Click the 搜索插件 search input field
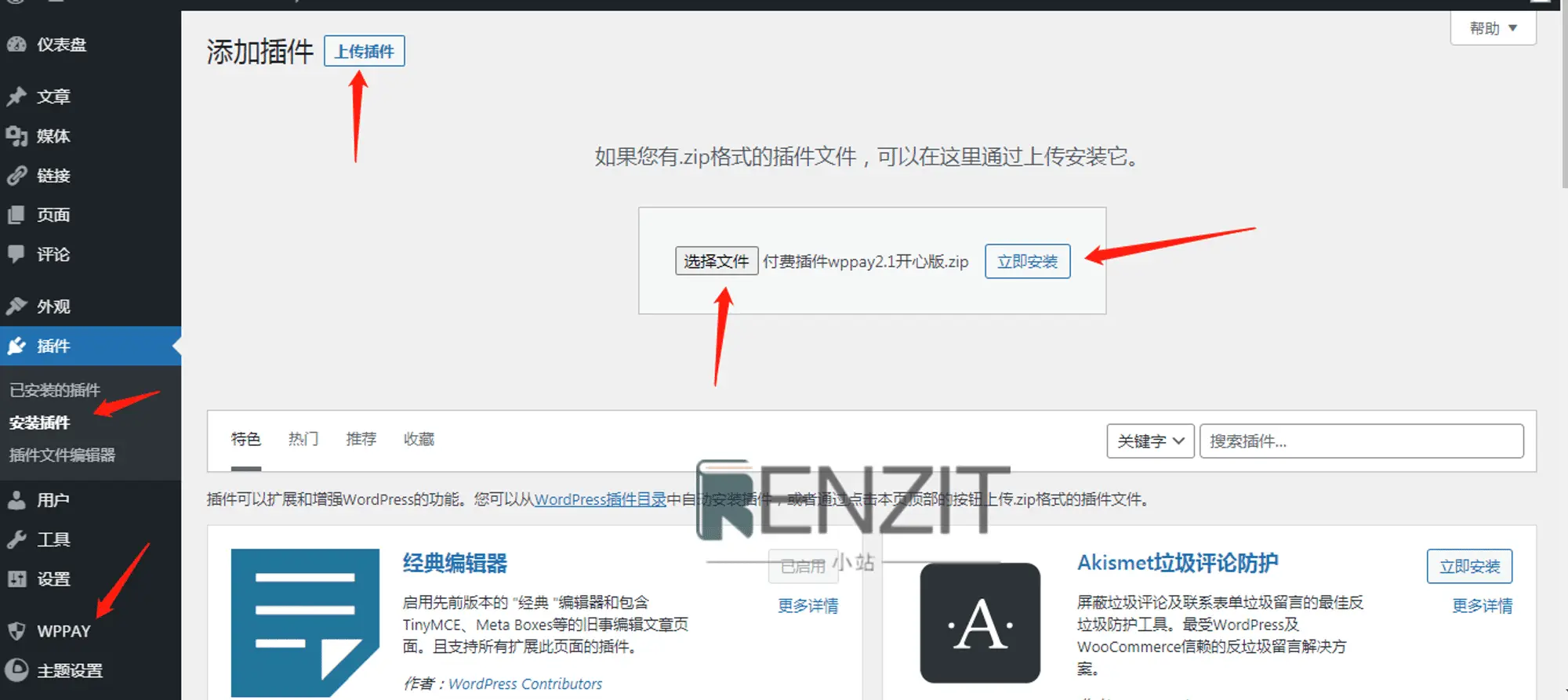This screenshot has width=1568, height=700. pyautogui.click(x=1361, y=441)
